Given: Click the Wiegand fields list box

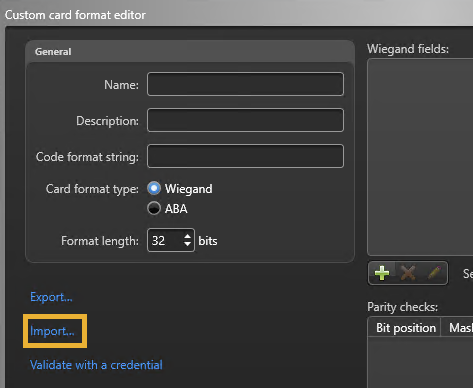Looking at the screenshot, I should 420,157.
